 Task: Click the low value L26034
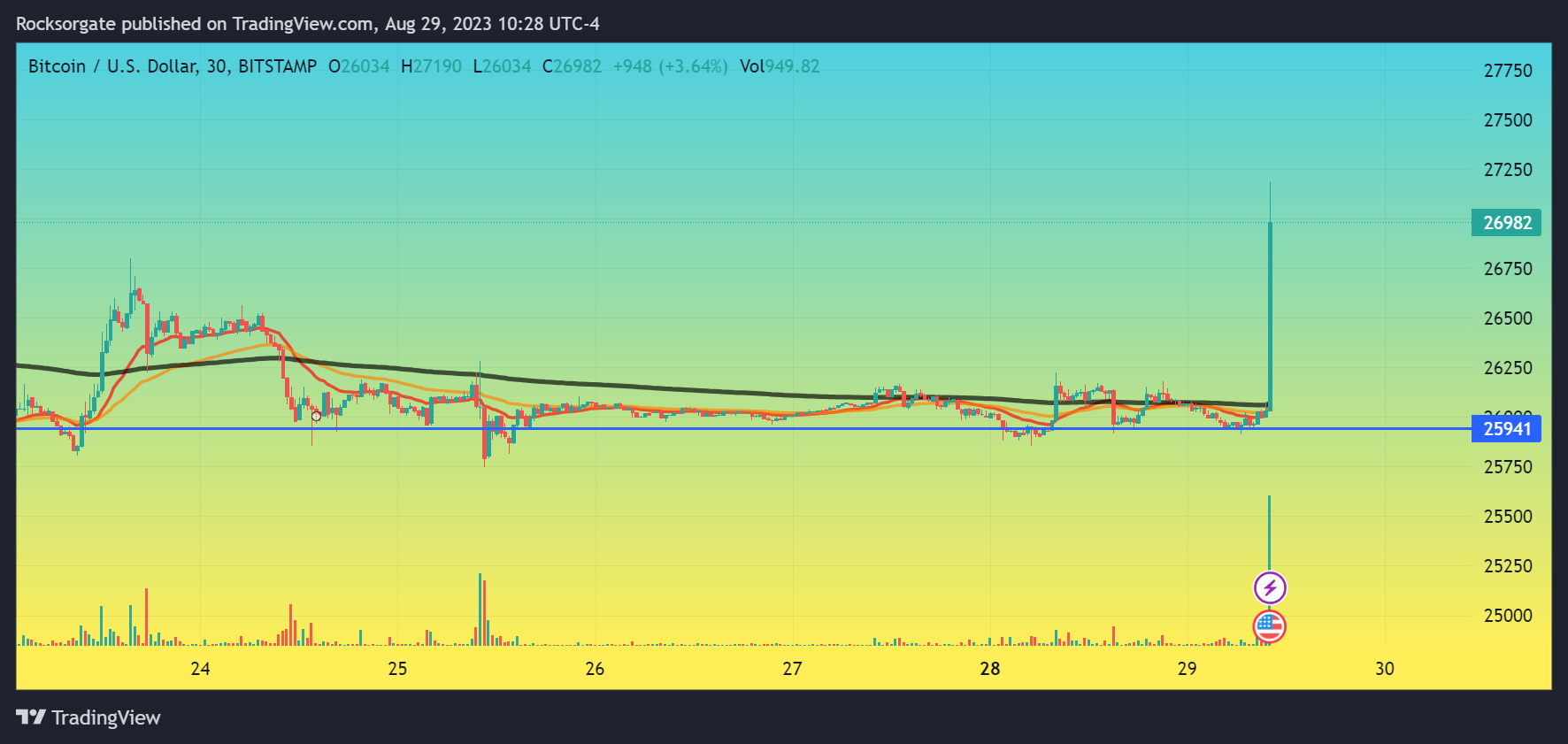click(x=502, y=66)
